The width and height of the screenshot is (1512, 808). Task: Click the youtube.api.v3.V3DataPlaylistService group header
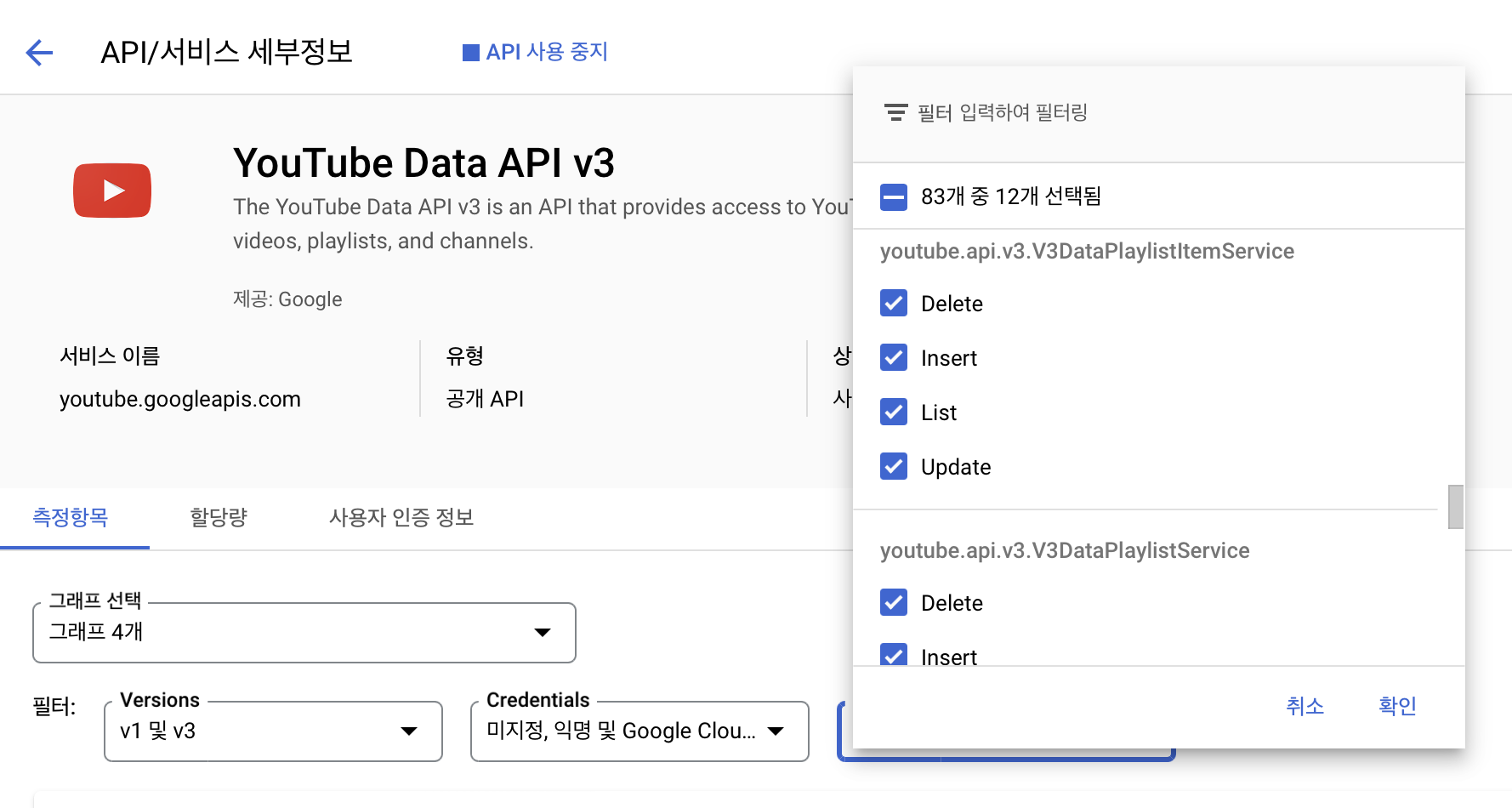[x=1065, y=551]
